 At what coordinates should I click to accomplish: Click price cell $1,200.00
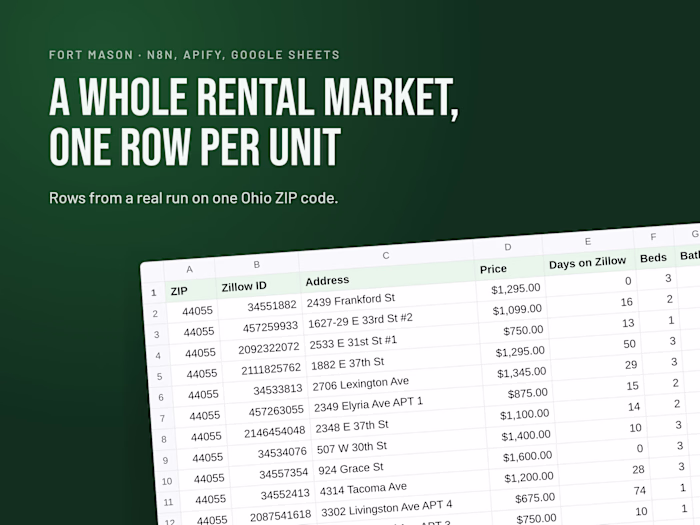point(523,478)
